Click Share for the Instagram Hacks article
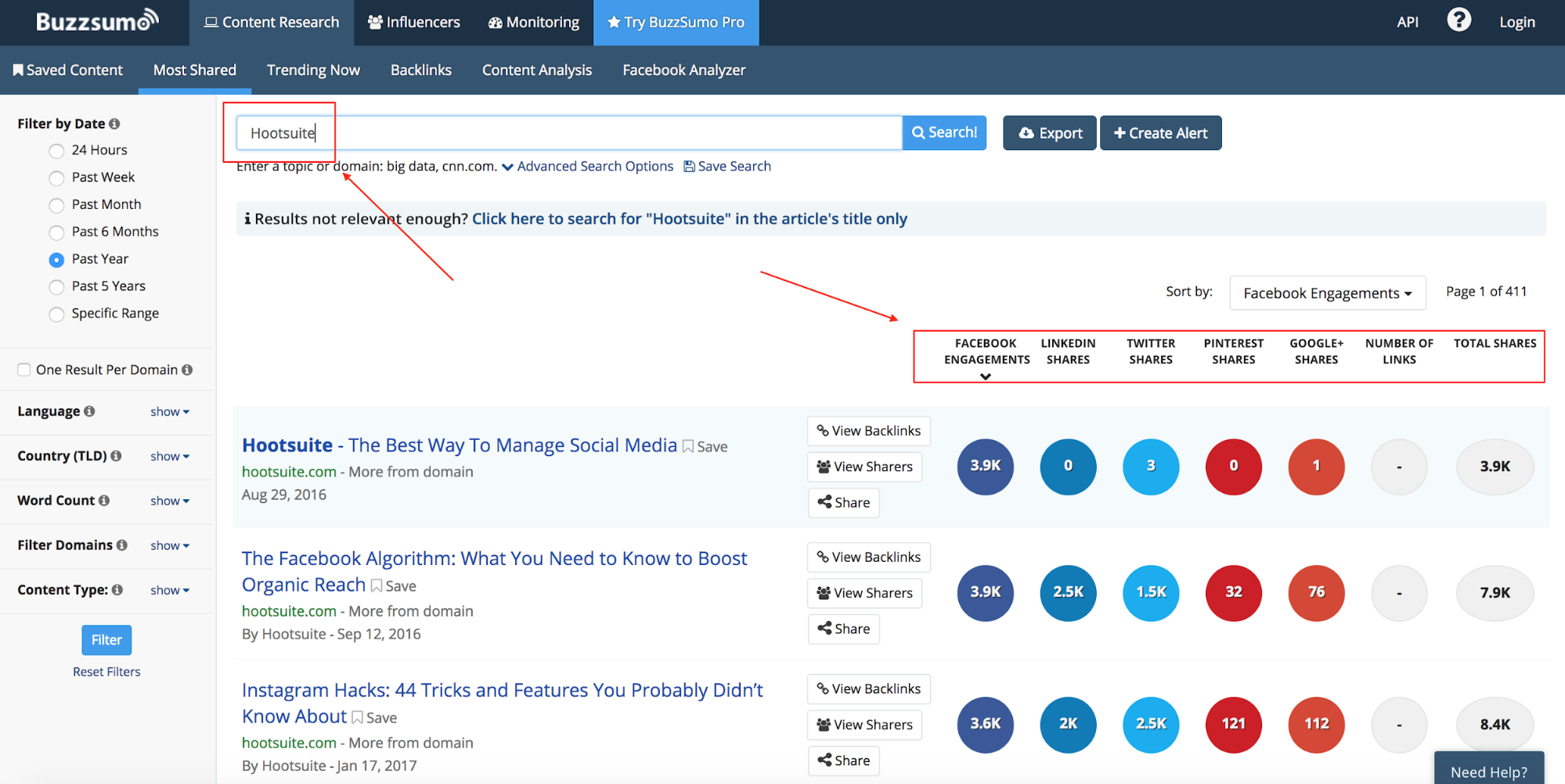 click(x=844, y=761)
